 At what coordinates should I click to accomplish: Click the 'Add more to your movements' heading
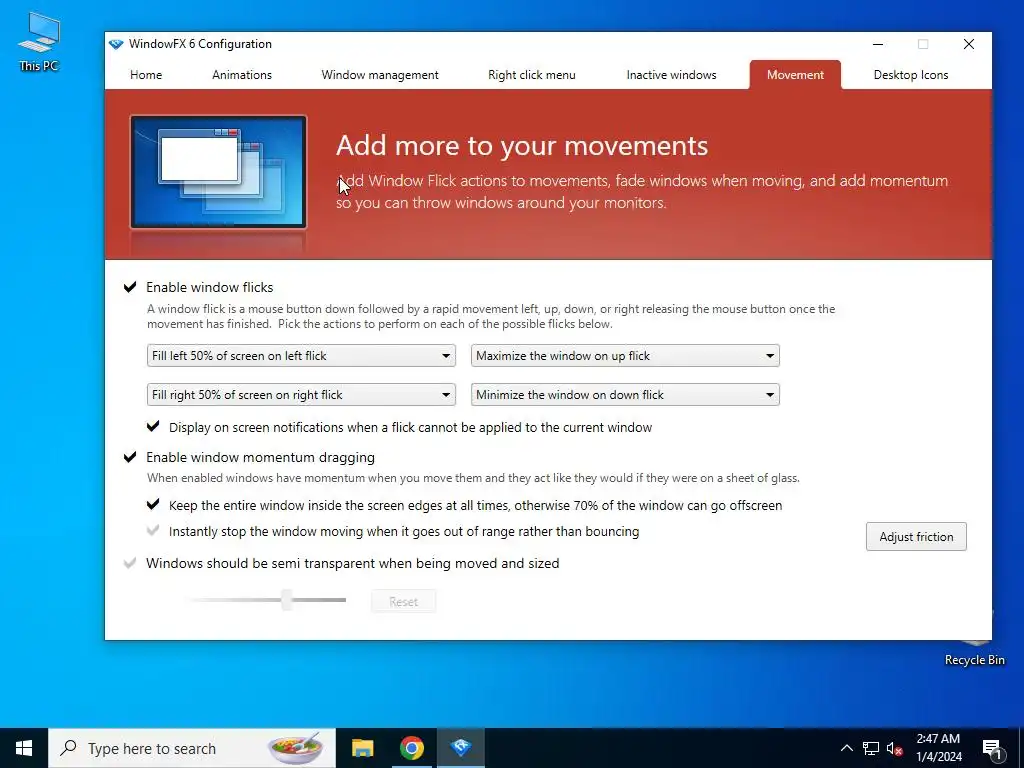pos(522,146)
